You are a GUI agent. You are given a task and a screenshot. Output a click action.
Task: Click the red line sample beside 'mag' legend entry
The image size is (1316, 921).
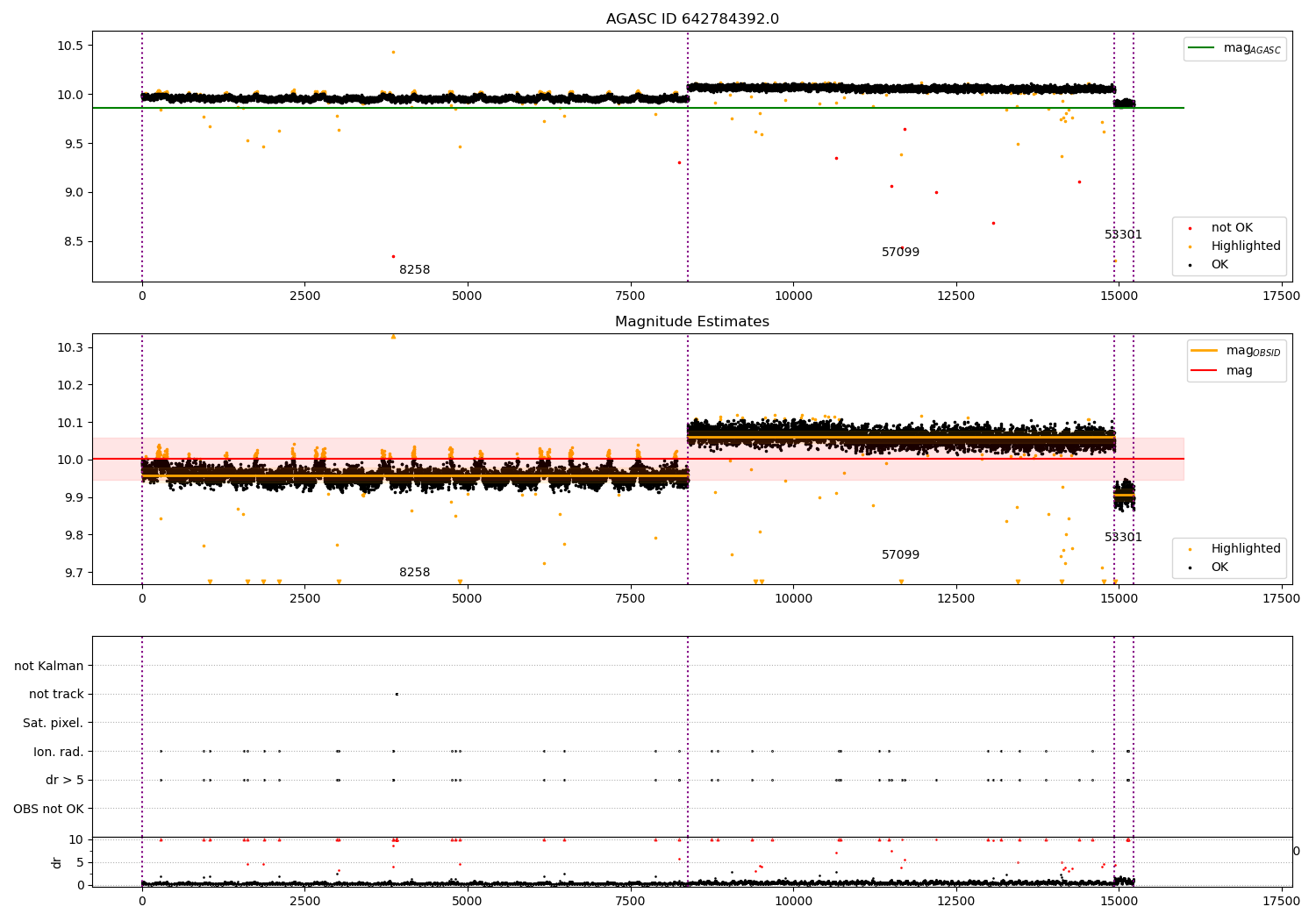point(1205,371)
